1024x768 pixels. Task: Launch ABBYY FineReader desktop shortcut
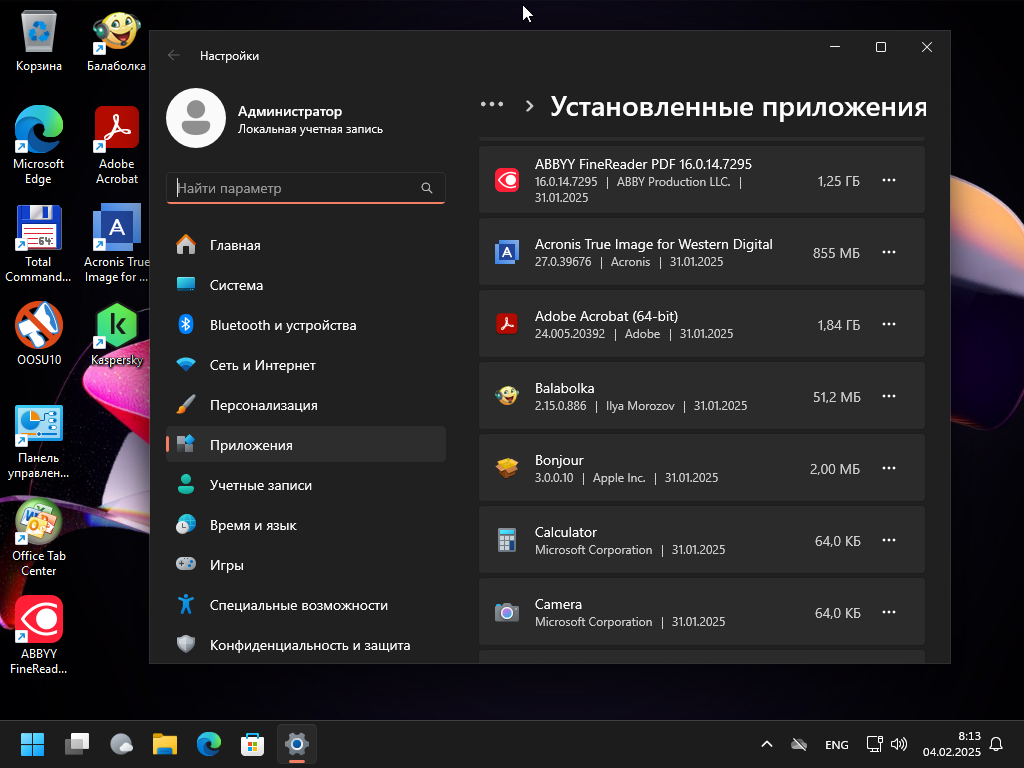pyautogui.click(x=39, y=635)
